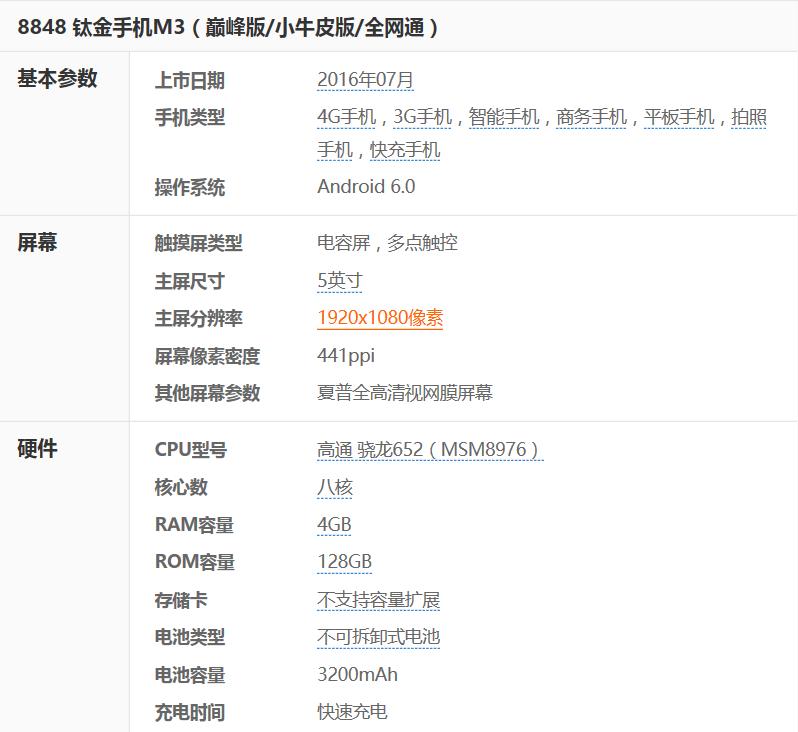Open the 高通 骁龙652（MSM8976） CPU link
This screenshot has width=798, height=732.
(x=430, y=449)
